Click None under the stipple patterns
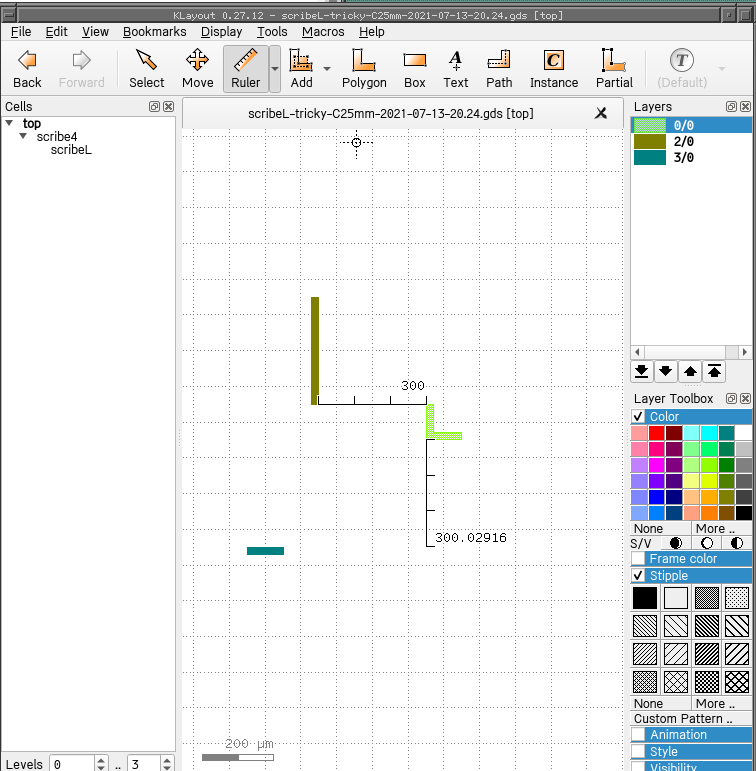The height and width of the screenshot is (771, 756). pos(661,704)
